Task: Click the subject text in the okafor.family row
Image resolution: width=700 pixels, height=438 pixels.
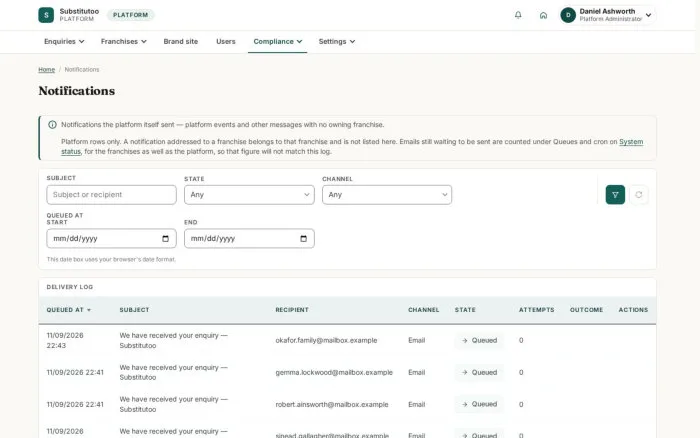Action: click(174, 340)
